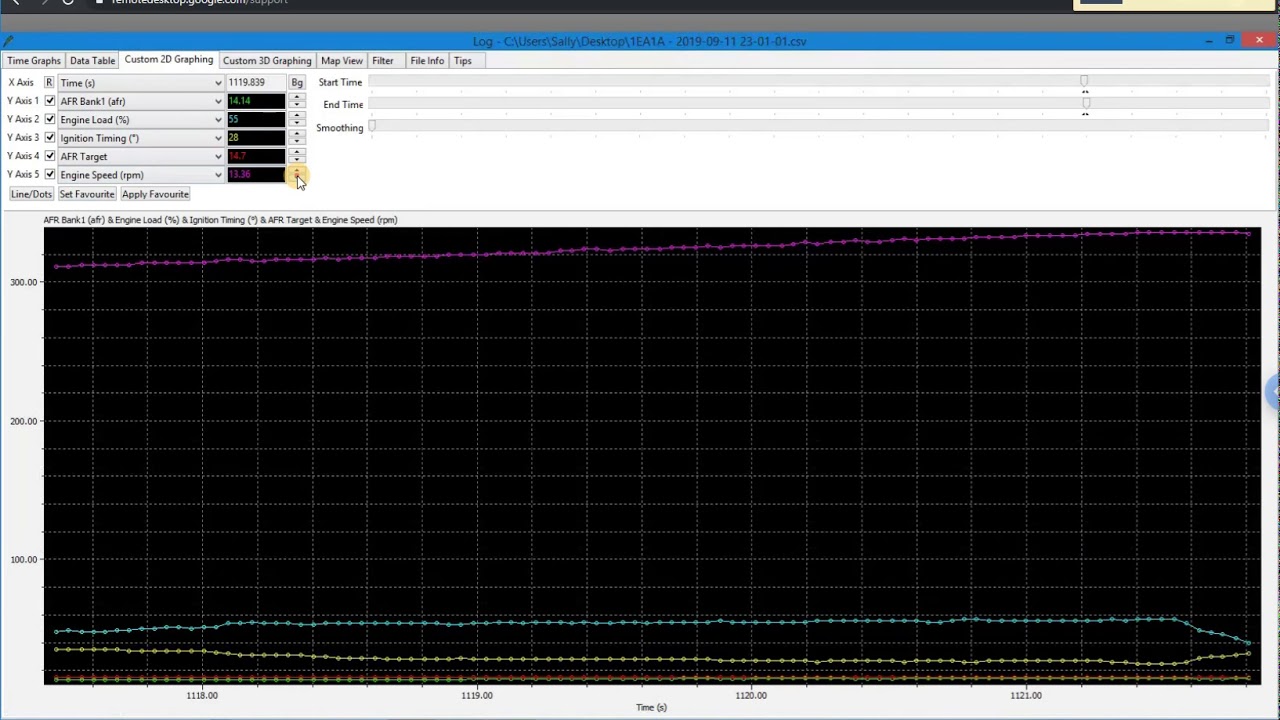This screenshot has height=720, width=1280.
Task: Open the Ignition Timing (°) dropdown
Action: tap(140, 138)
